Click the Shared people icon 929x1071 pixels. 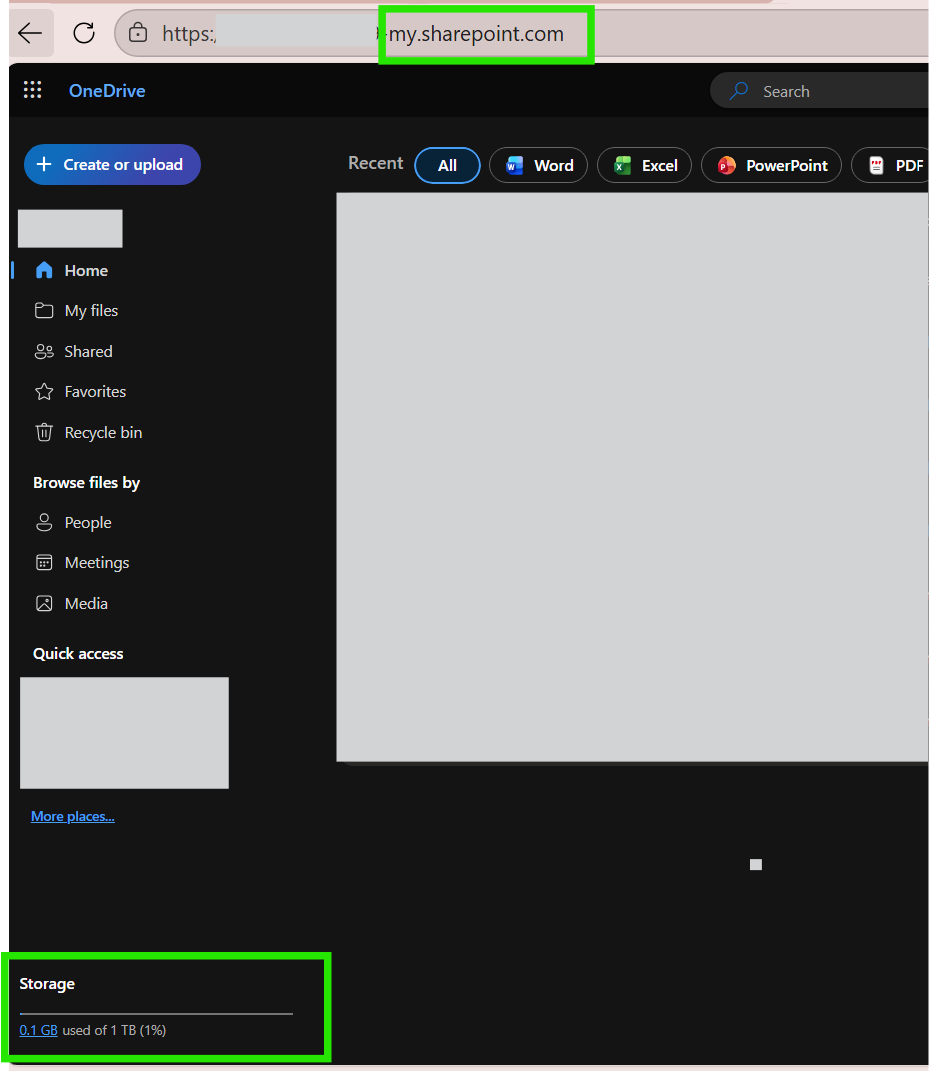[44, 352]
